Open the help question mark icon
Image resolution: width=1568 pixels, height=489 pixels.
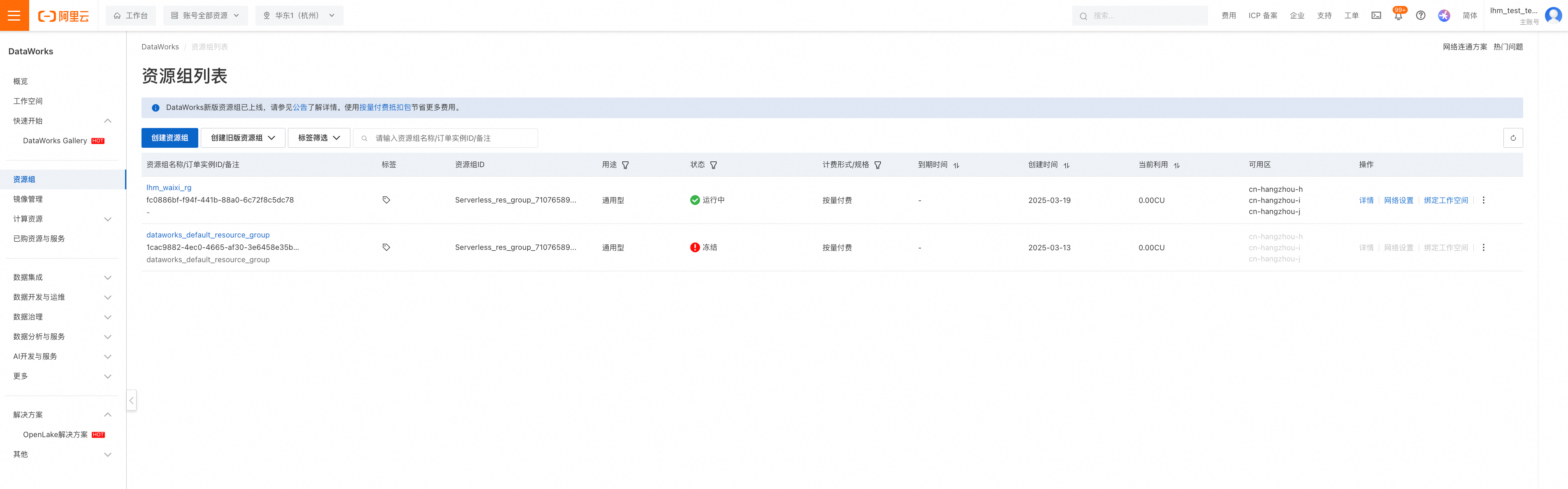pos(1420,16)
